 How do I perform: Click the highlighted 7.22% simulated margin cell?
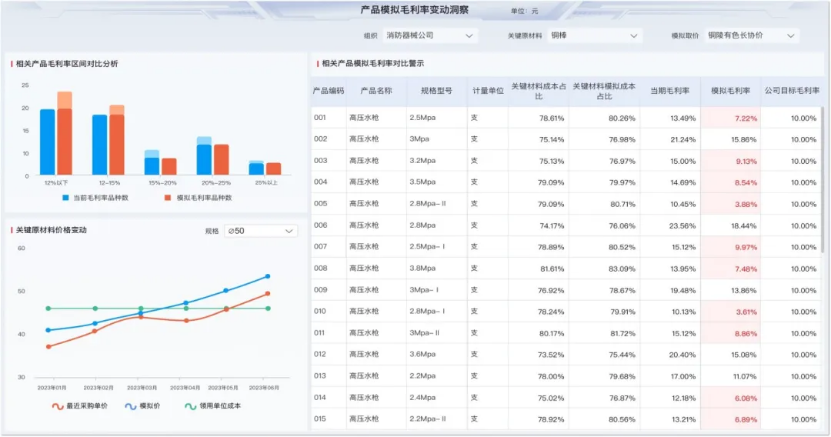click(730, 118)
